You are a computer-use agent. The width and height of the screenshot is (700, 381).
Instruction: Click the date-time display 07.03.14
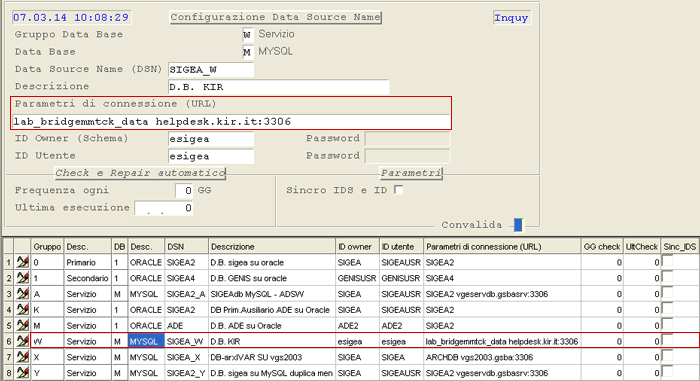click(71, 17)
